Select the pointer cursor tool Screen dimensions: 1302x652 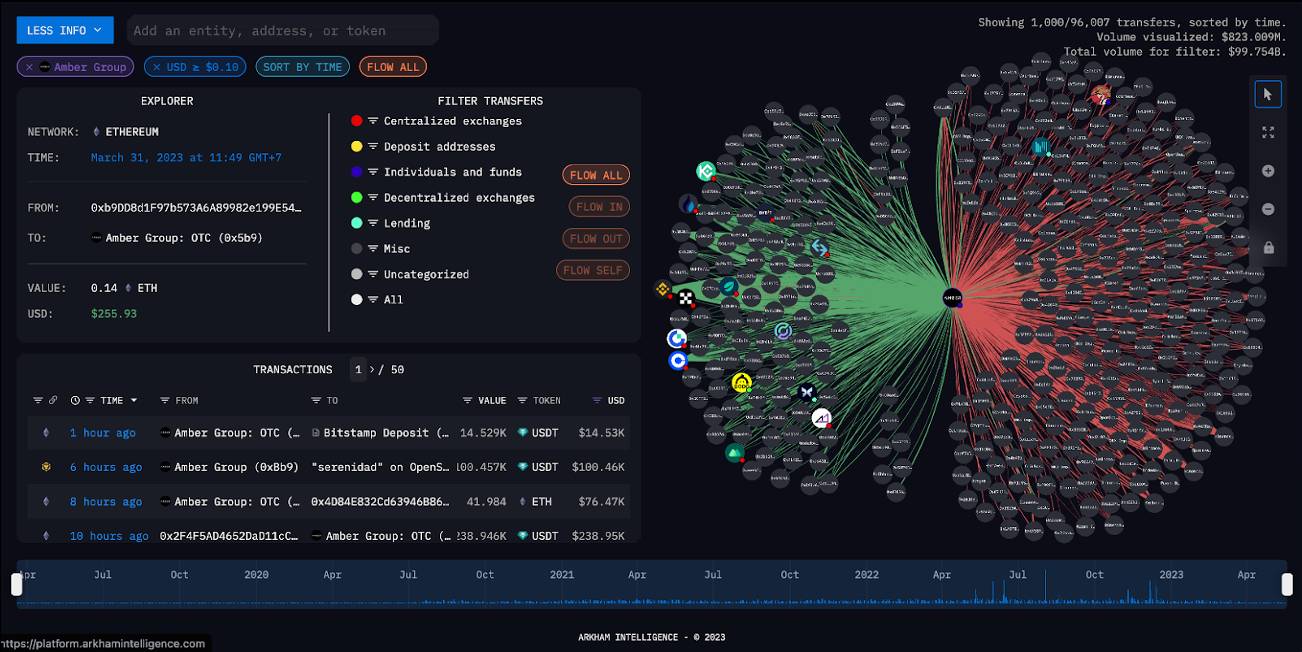coord(1268,94)
